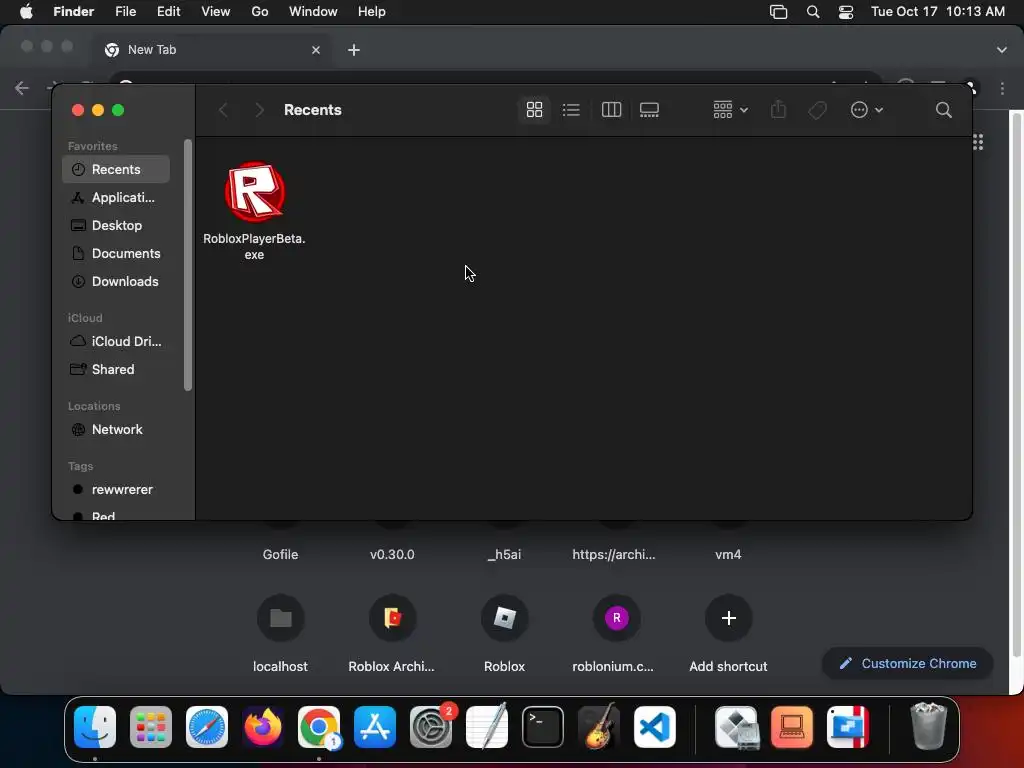Image resolution: width=1024 pixels, height=768 pixels.
Task: Open the View menu
Action: pos(216,12)
